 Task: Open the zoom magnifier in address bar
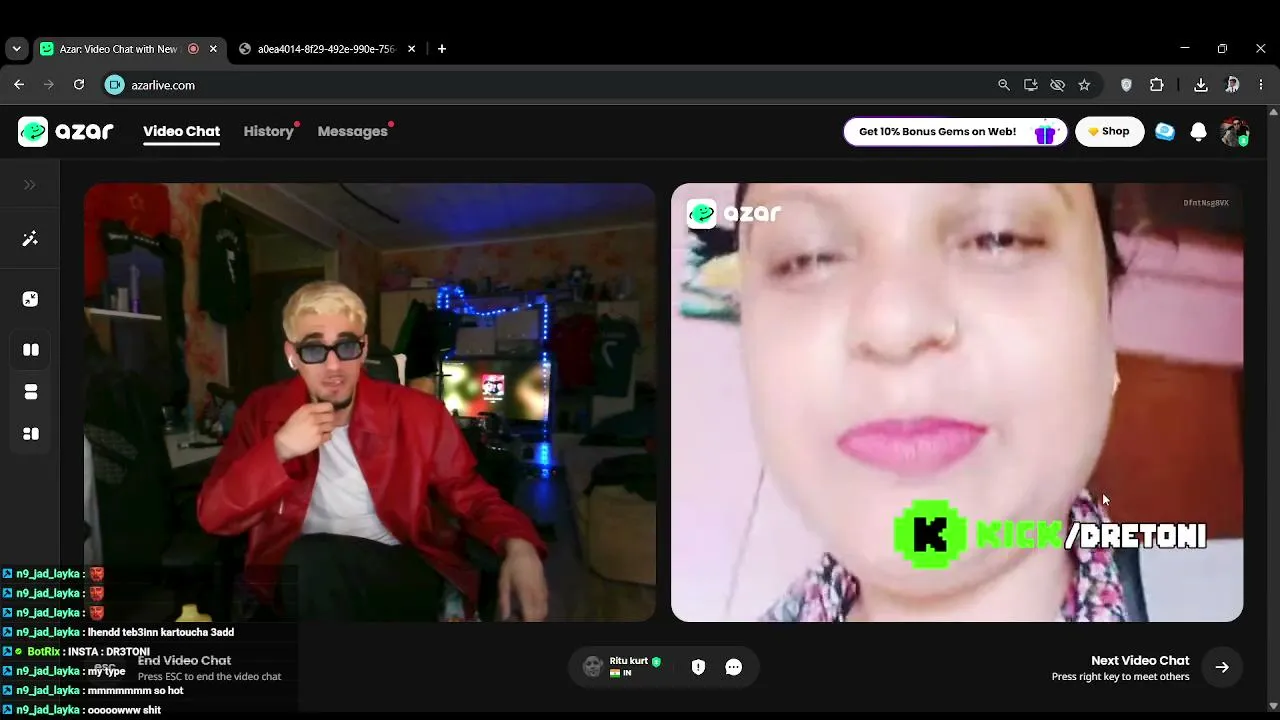(x=1004, y=85)
